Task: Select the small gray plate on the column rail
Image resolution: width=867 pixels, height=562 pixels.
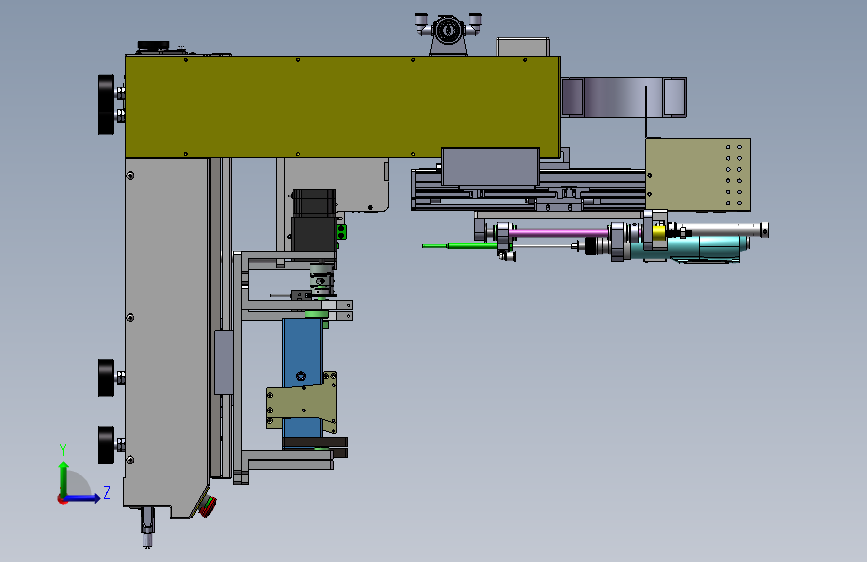Action: click(x=223, y=362)
